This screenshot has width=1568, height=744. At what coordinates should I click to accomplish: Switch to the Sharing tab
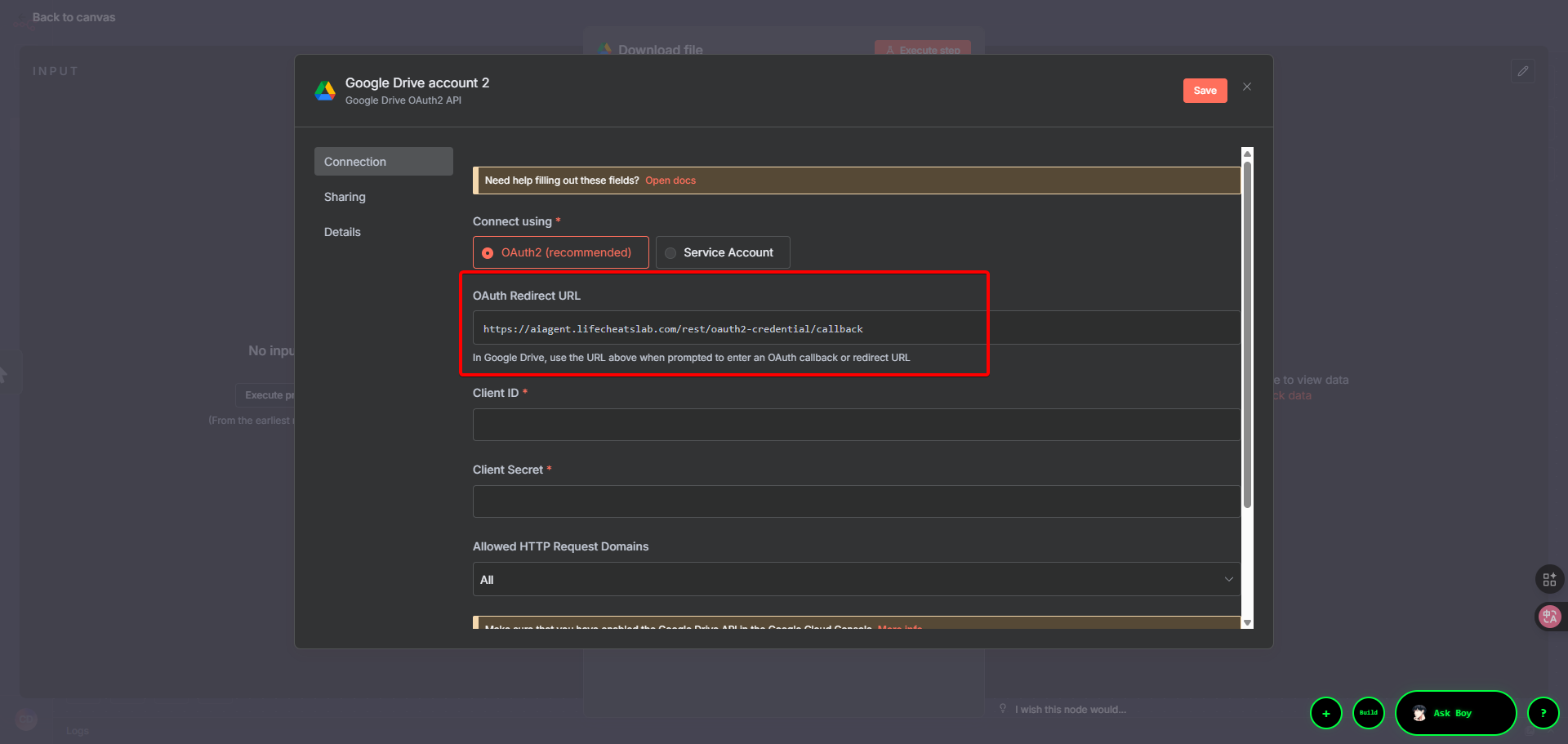point(345,197)
